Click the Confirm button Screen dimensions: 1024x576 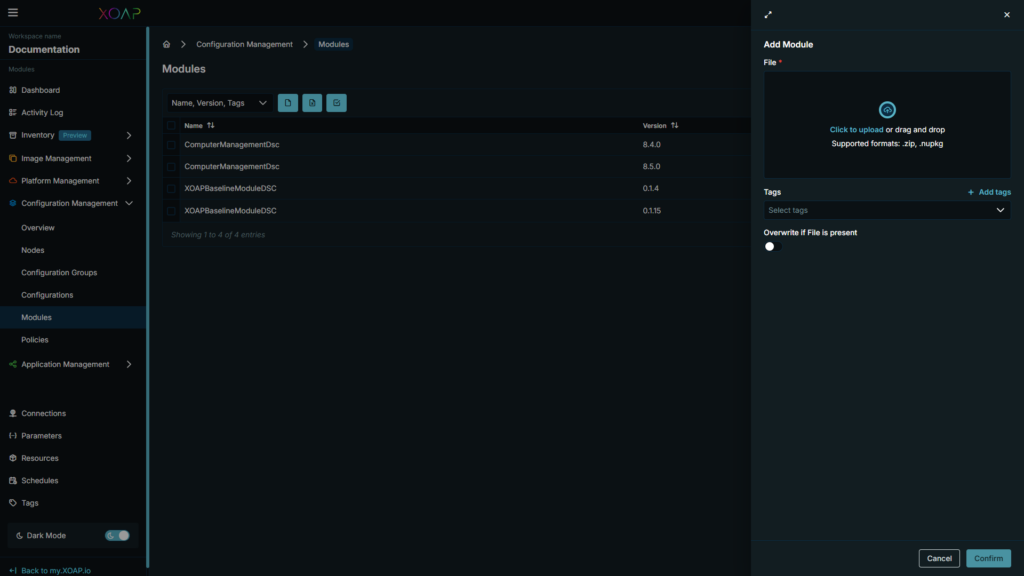(988, 558)
